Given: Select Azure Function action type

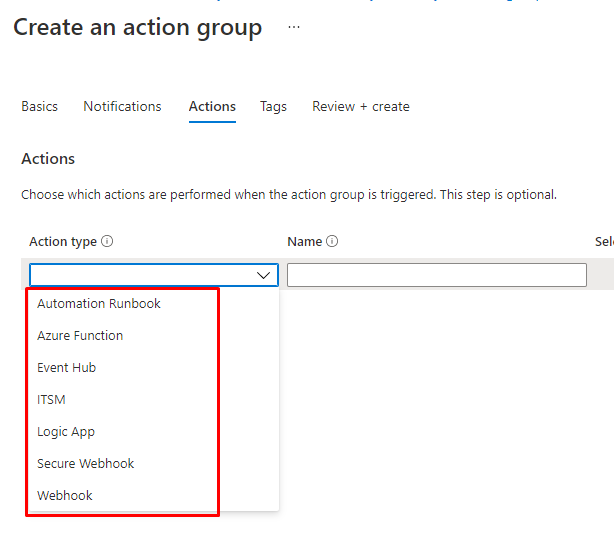Looking at the screenshot, I should coord(80,336).
